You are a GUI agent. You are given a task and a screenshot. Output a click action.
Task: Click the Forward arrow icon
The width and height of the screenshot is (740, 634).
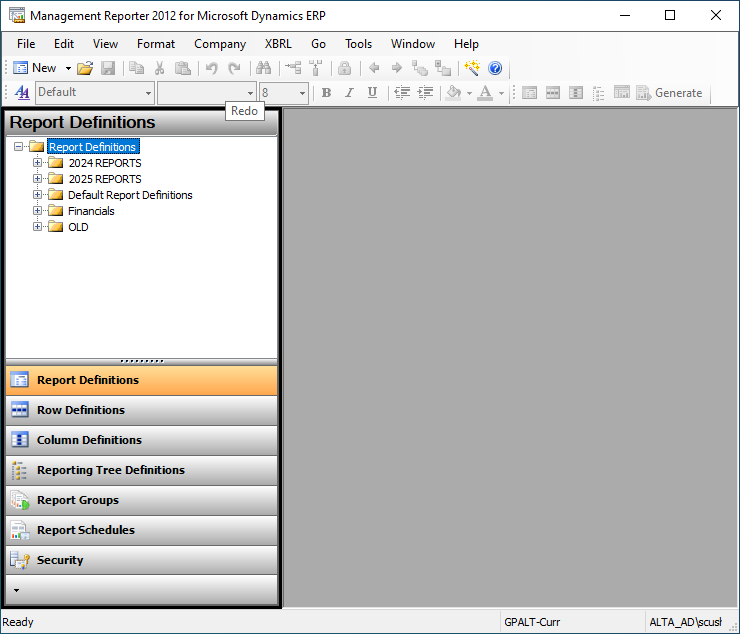397,68
